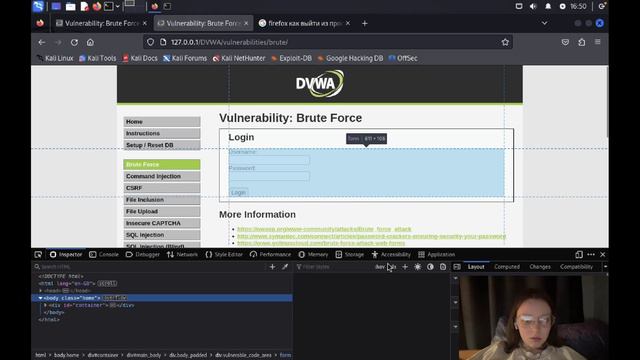Select the eyedropper color picker tool
Image resolution: width=640 pixels, height=360 pixels.
click(x=285, y=267)
